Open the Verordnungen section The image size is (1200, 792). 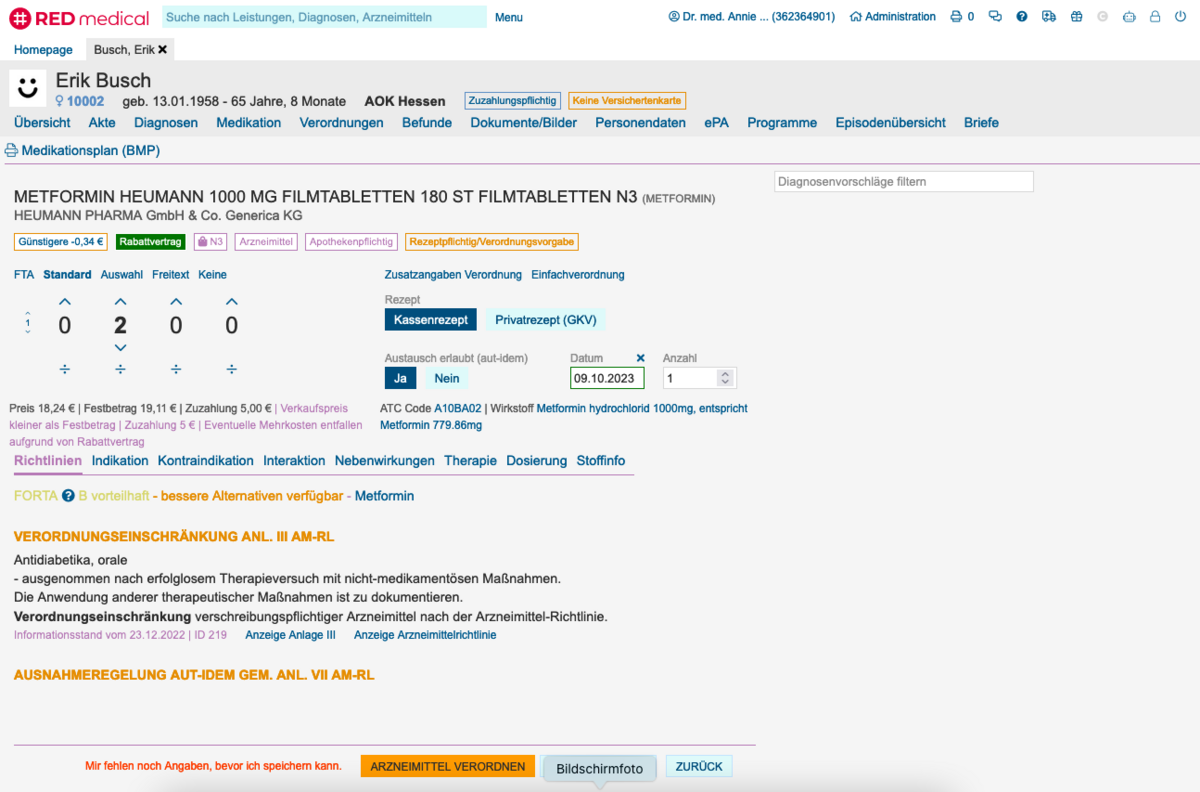(x=342, y=123)
